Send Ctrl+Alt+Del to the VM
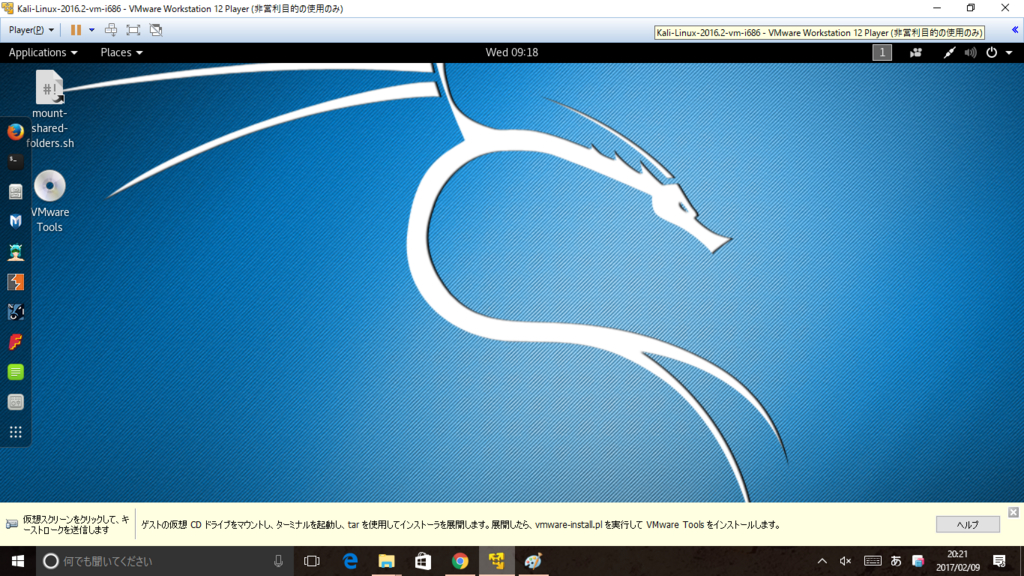This screenshot has height=576, width=1024. 111,30
